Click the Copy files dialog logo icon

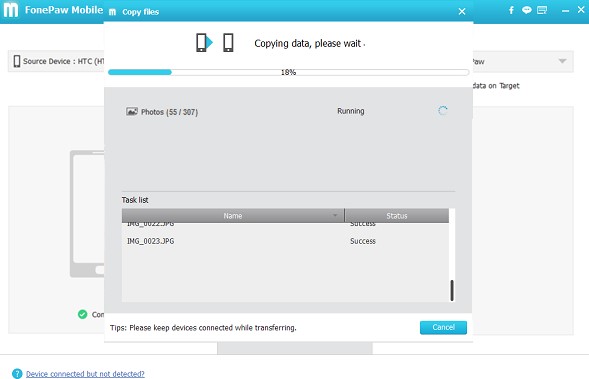(x=112, y=12)
